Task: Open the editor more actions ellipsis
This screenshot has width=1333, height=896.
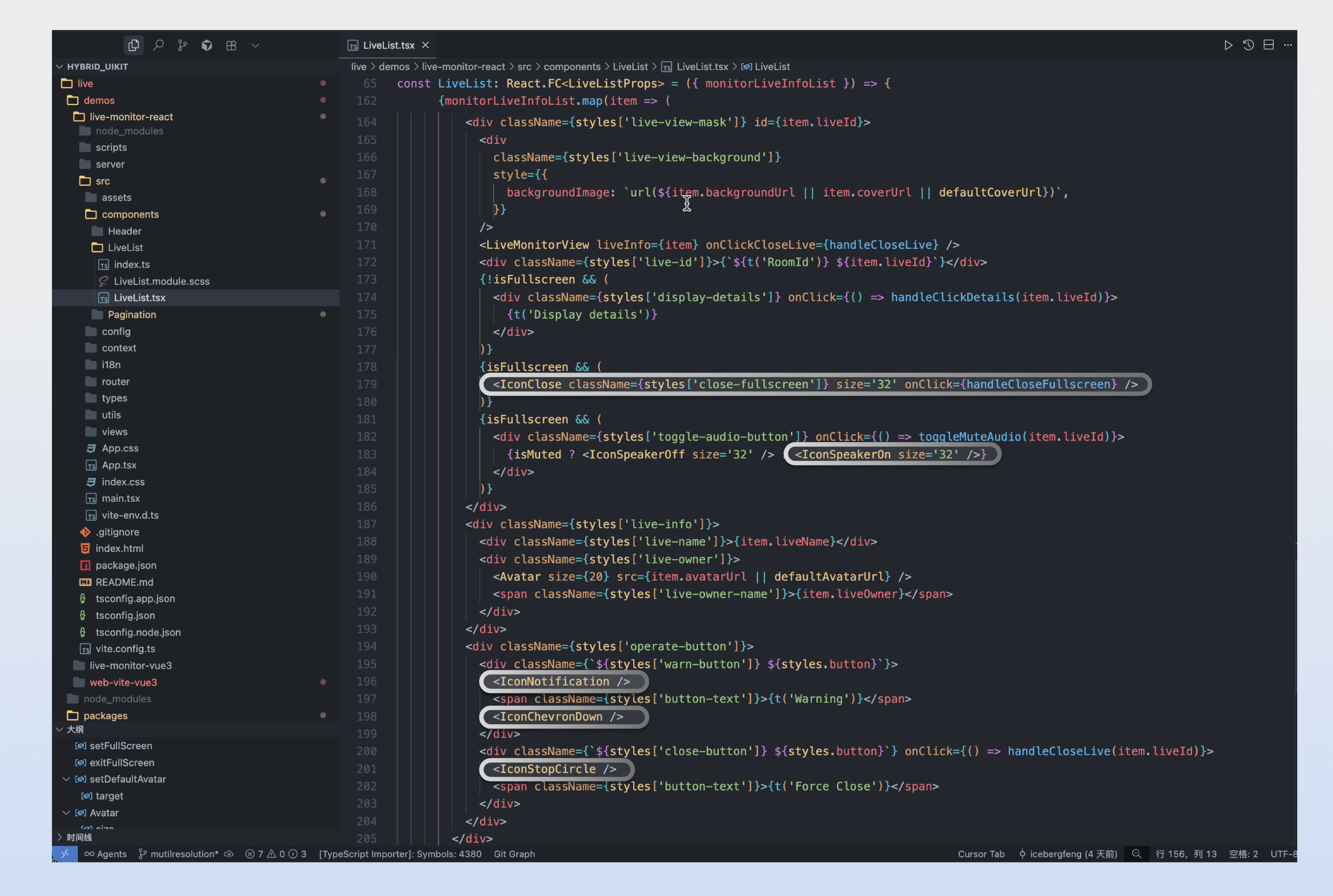Action: pos(1288,45)
